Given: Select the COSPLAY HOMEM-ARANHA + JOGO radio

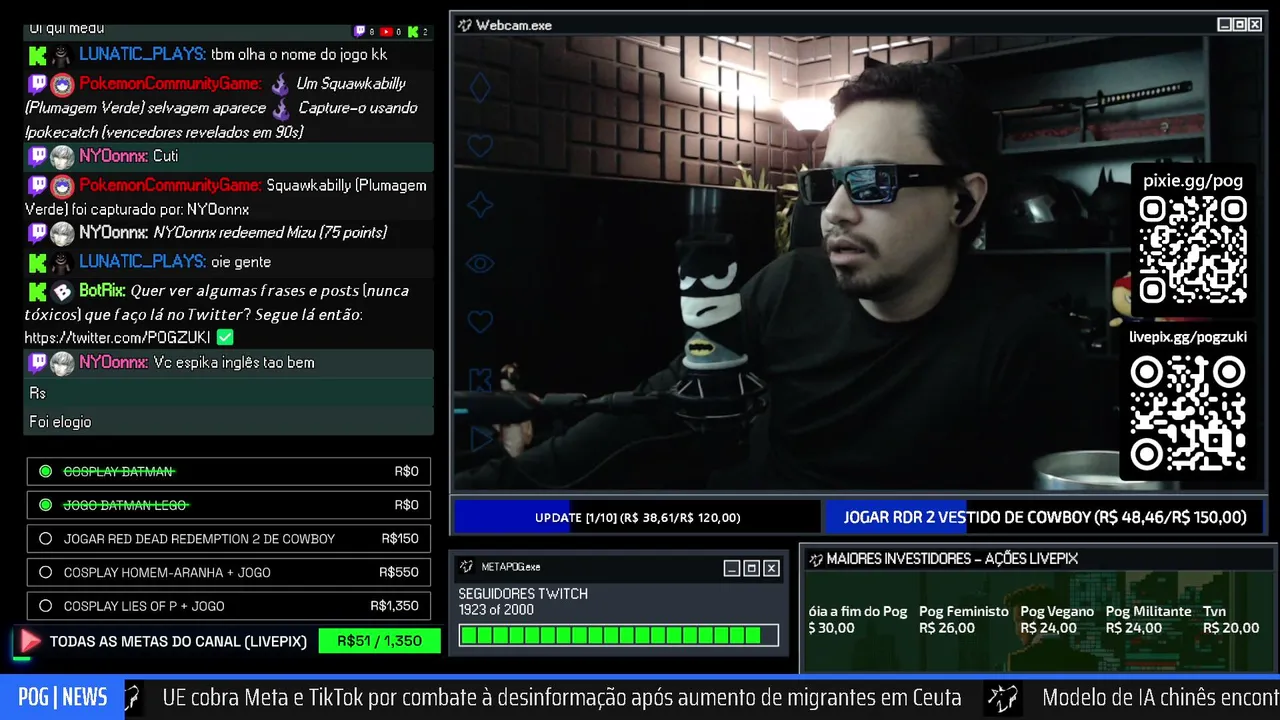Looking at the screenshot, I should (45, 573).
